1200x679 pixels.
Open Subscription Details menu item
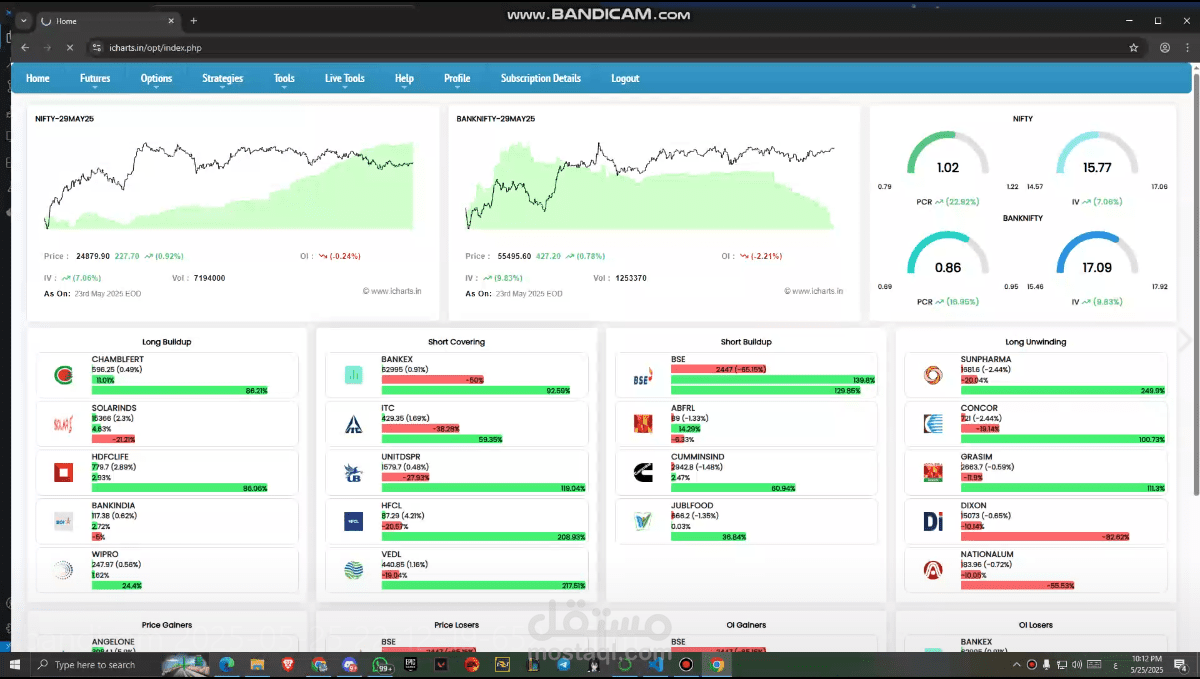click(x=541, y=78)
